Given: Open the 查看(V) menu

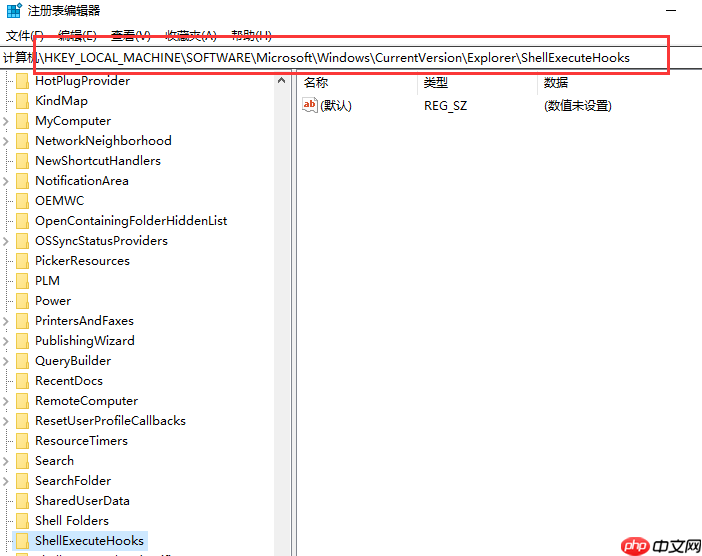Looking at the screenshot, I should point(130,35).
